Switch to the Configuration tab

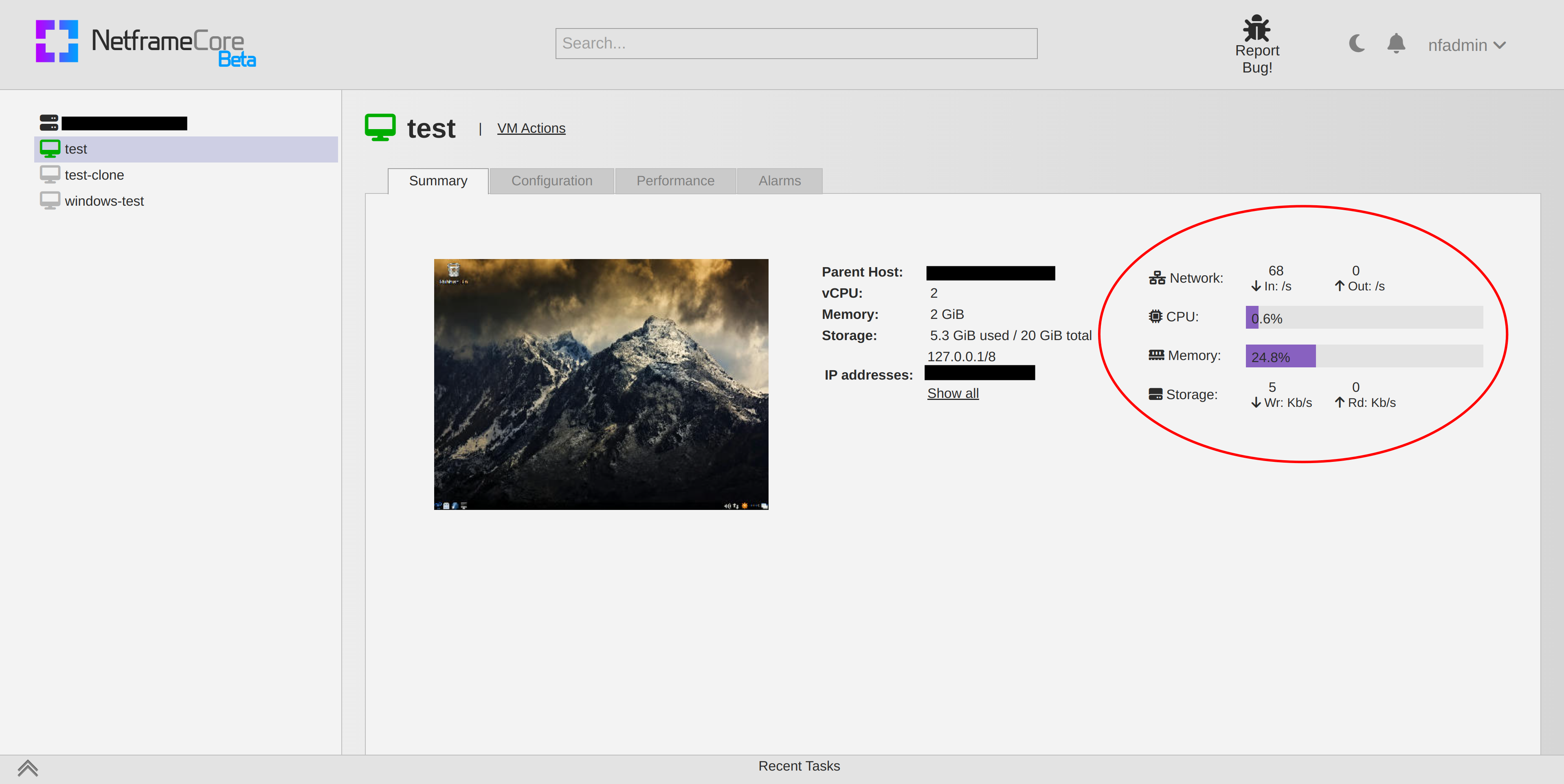pyautogui.click(x=551, y=181)
